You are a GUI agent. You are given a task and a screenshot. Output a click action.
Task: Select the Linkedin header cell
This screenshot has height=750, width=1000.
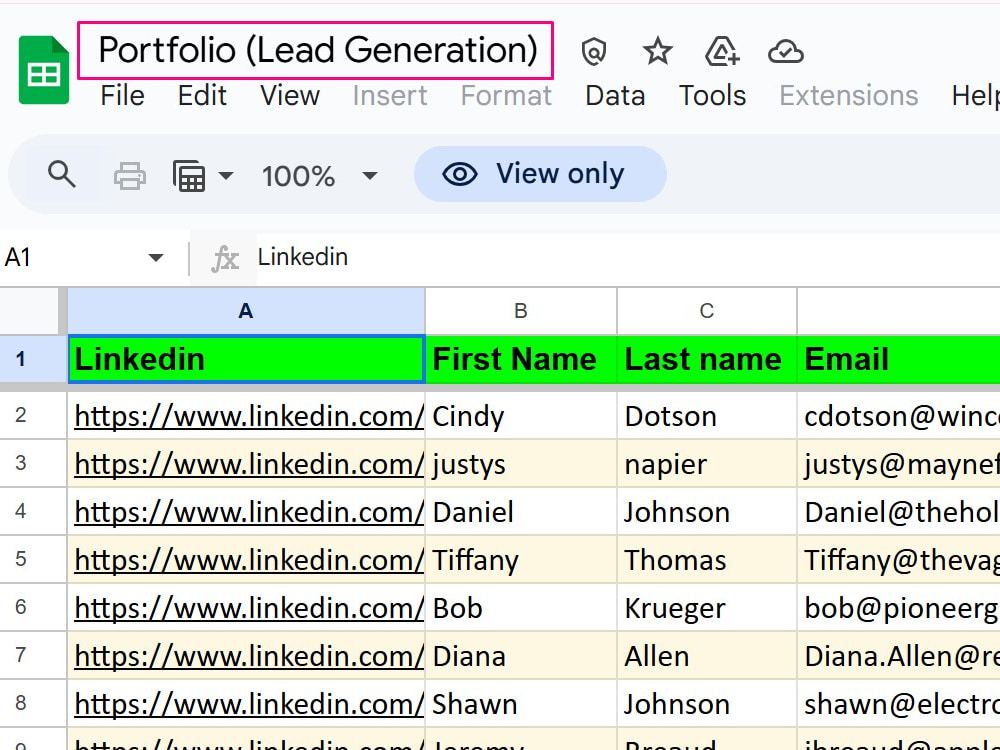tap(246, 359)
